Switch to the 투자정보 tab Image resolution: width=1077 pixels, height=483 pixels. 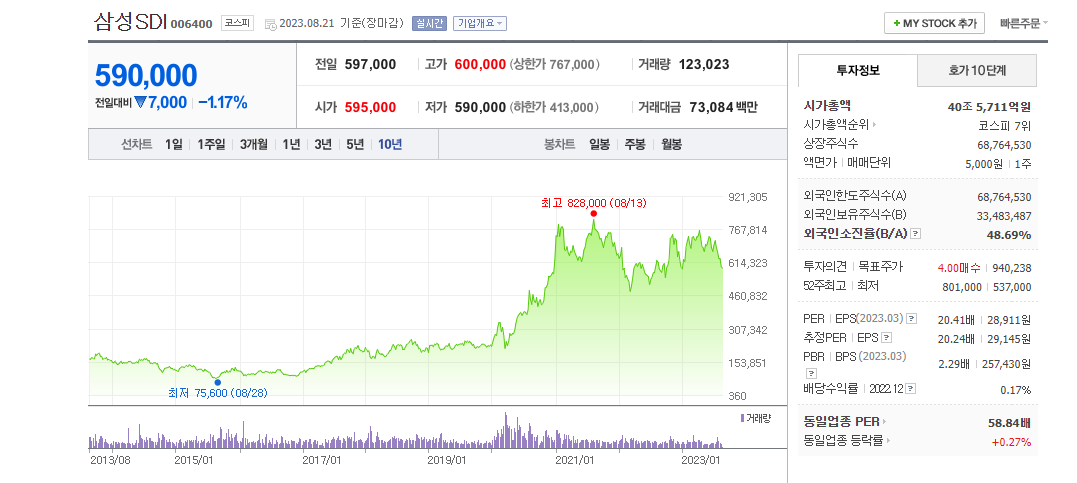858,70
